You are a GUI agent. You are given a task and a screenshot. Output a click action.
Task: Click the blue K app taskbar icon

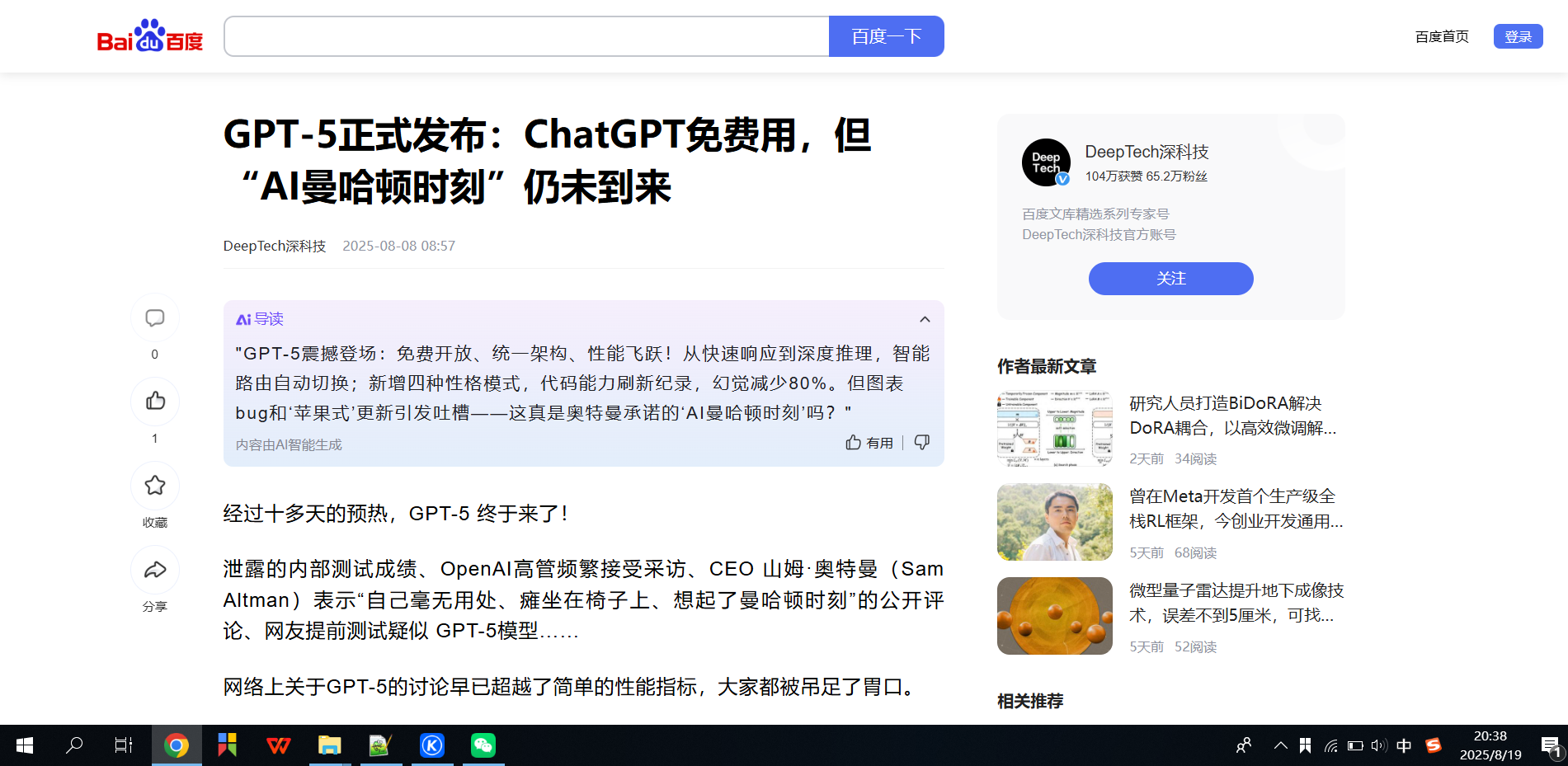click(x=432, y=745)
